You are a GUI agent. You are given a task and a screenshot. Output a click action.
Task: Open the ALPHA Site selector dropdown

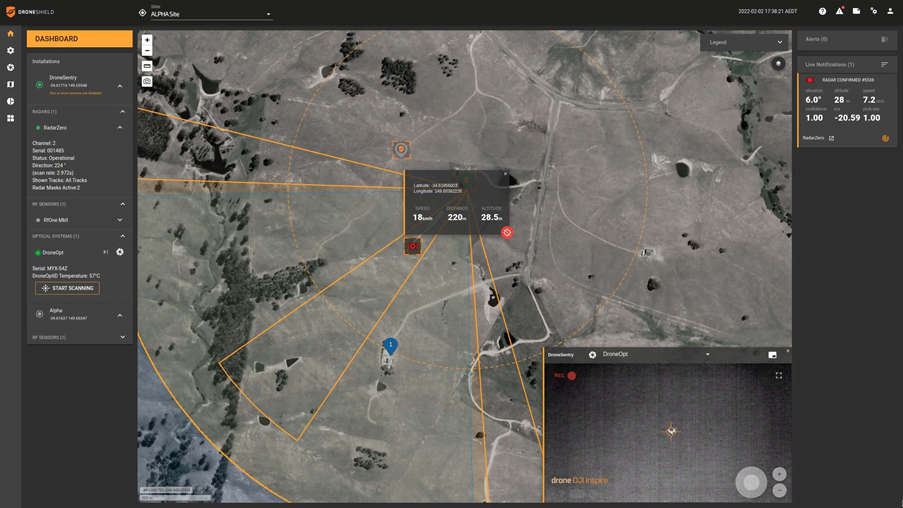[x=211, y=14]
